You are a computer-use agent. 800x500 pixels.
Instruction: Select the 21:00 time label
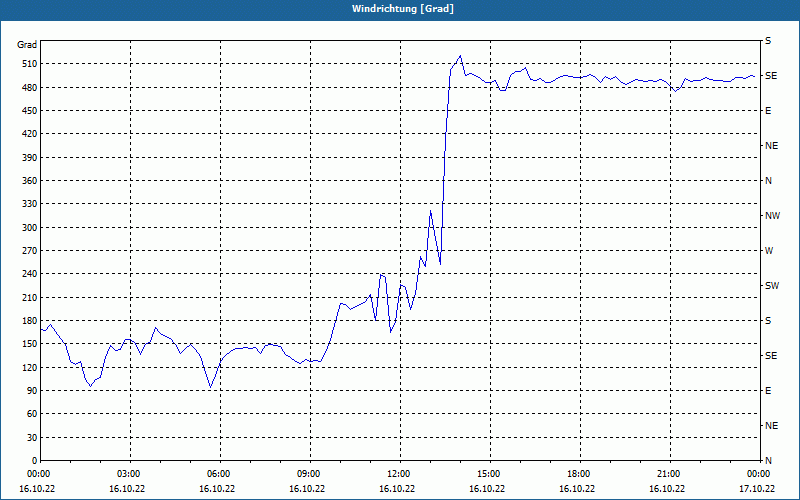pos(670,474)
